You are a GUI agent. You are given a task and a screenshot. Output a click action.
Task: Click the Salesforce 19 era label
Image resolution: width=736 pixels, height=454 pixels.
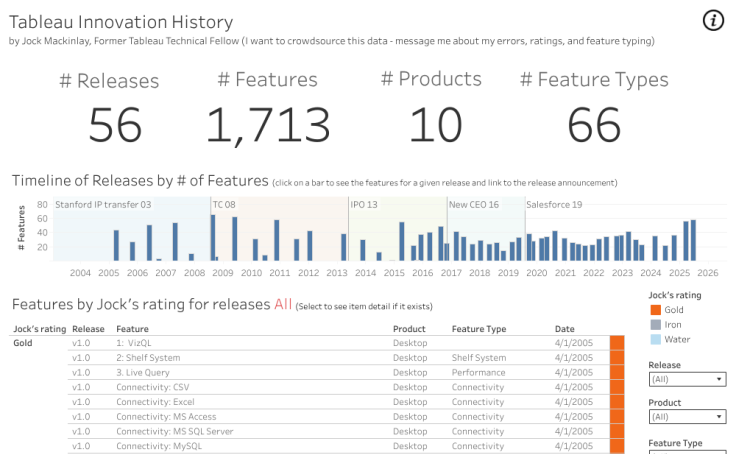pos(555,205)
